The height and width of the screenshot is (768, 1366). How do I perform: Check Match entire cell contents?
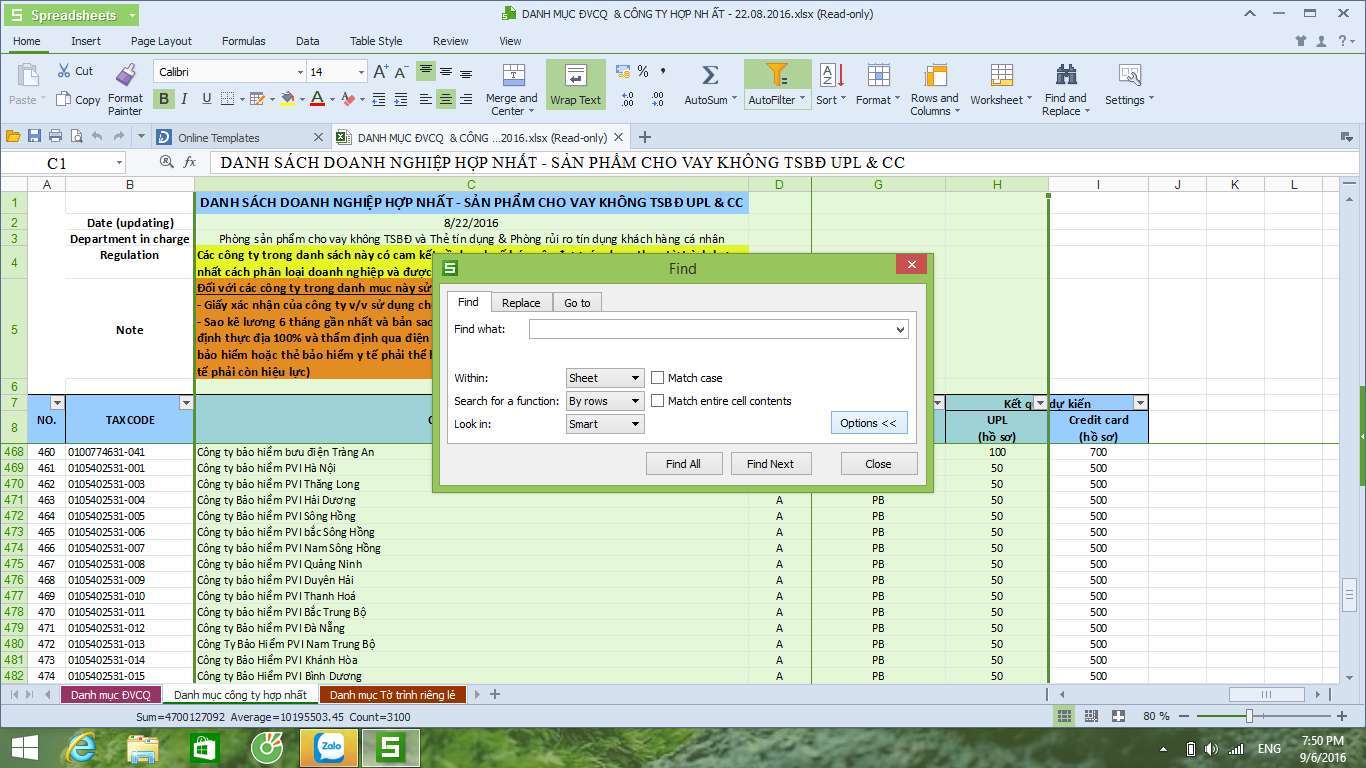pyautogui.click(x=658, y=401)
